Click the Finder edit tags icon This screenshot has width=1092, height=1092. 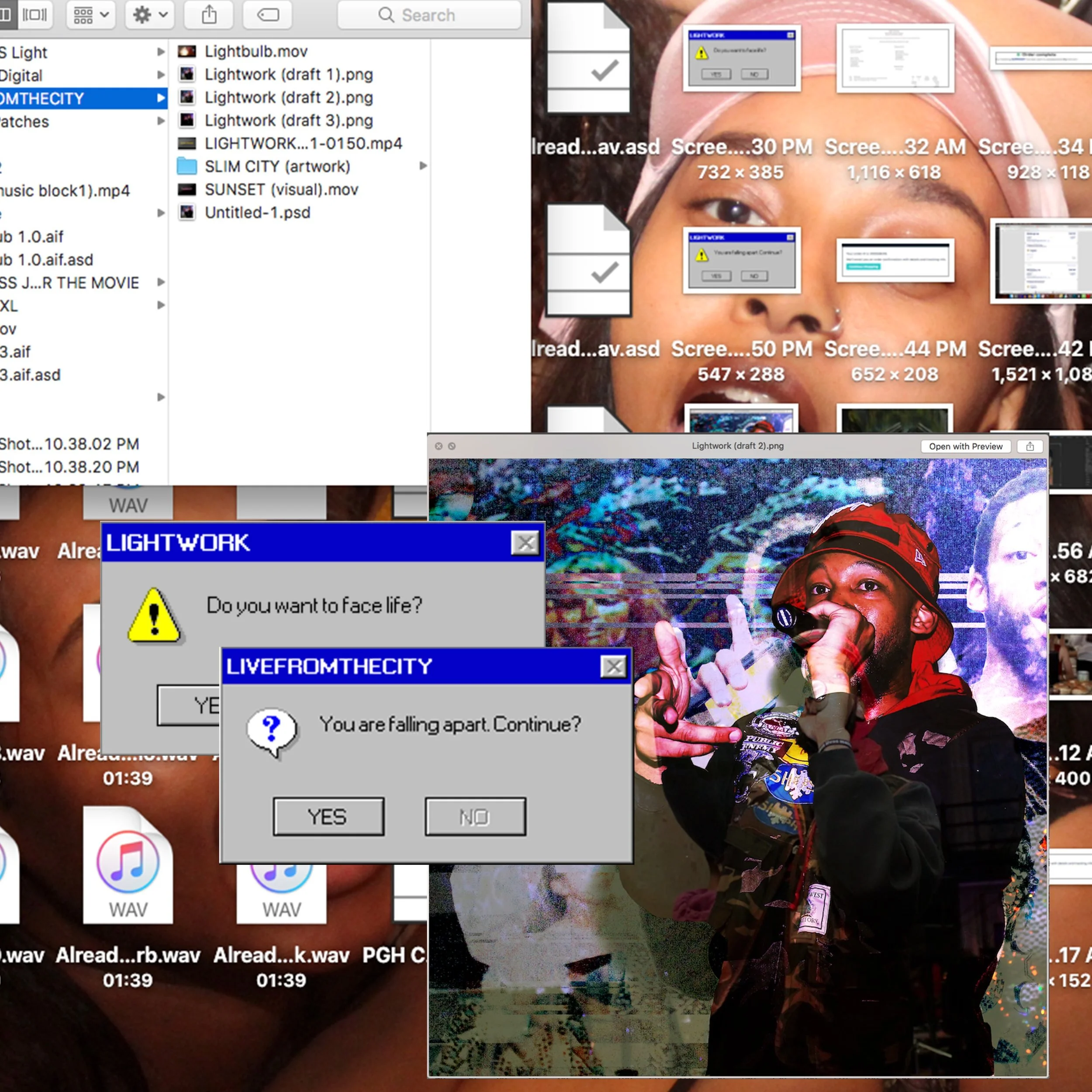click(x=268, y=15)
